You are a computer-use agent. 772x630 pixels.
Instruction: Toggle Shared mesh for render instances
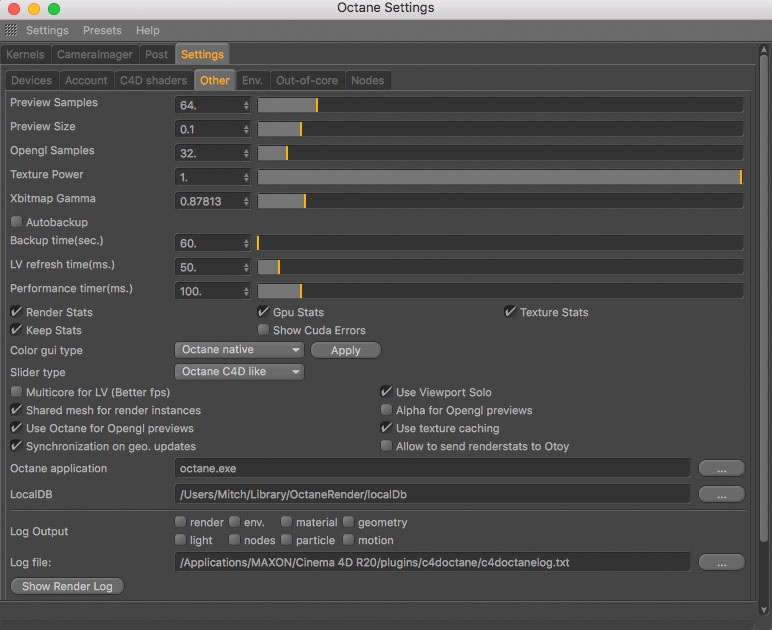tap(16, 410)
